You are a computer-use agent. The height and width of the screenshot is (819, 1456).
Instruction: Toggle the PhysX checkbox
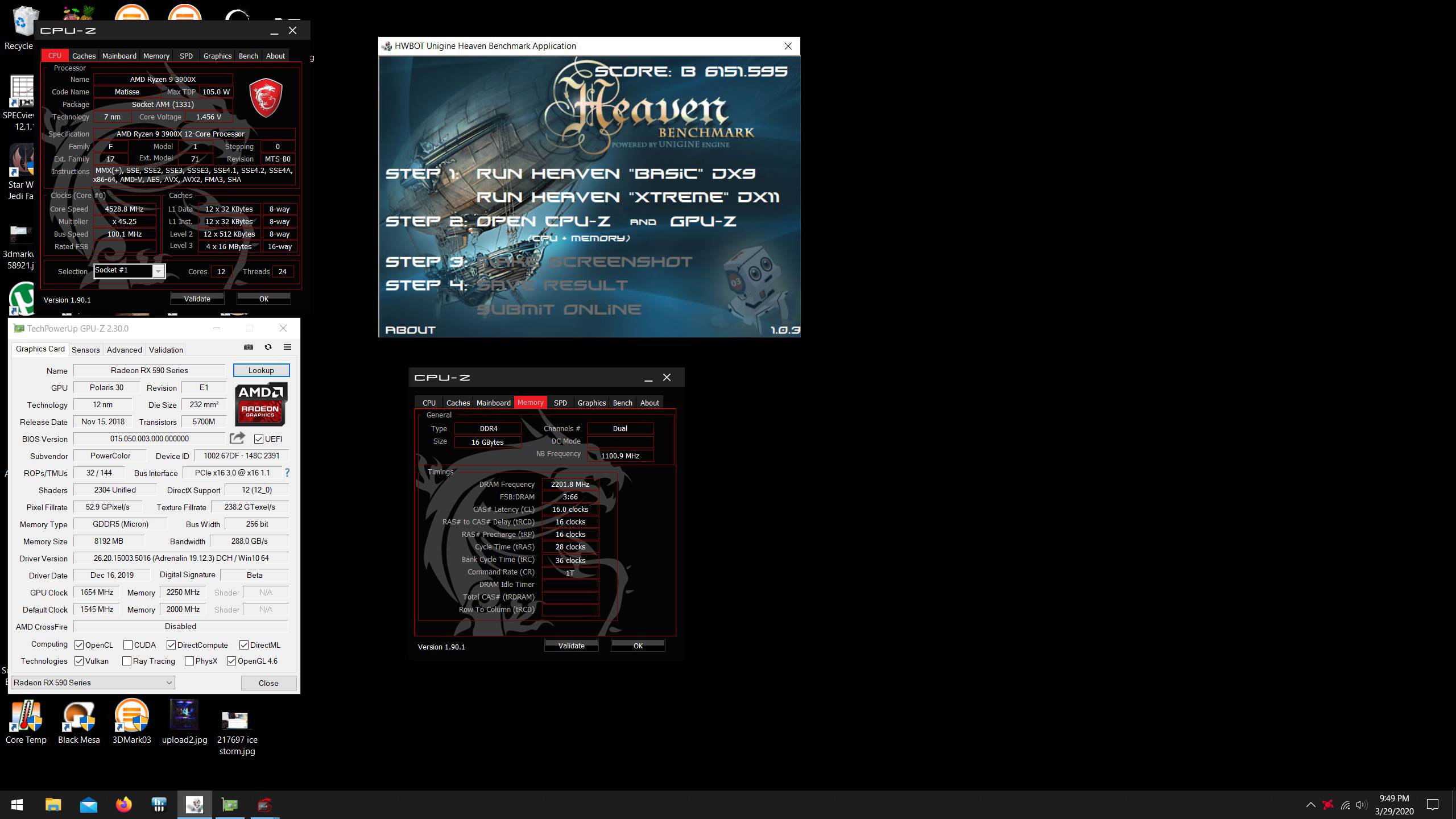tap(189, 661)
